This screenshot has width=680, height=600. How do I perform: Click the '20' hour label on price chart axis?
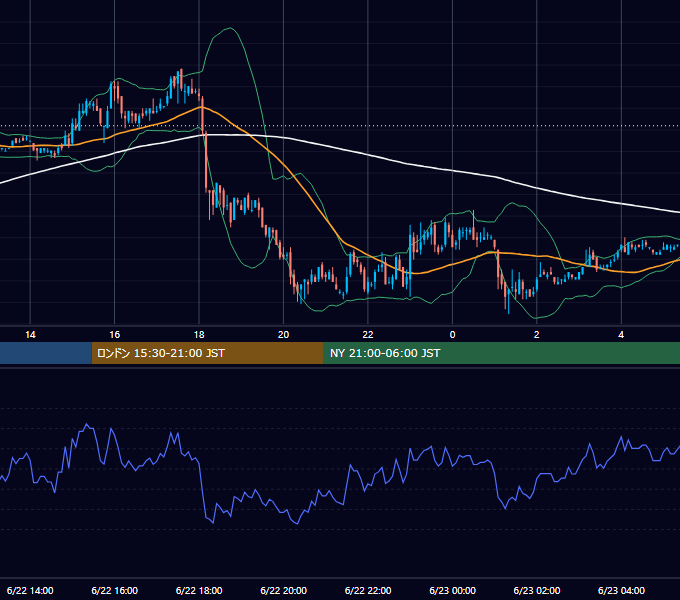[283, 335]
